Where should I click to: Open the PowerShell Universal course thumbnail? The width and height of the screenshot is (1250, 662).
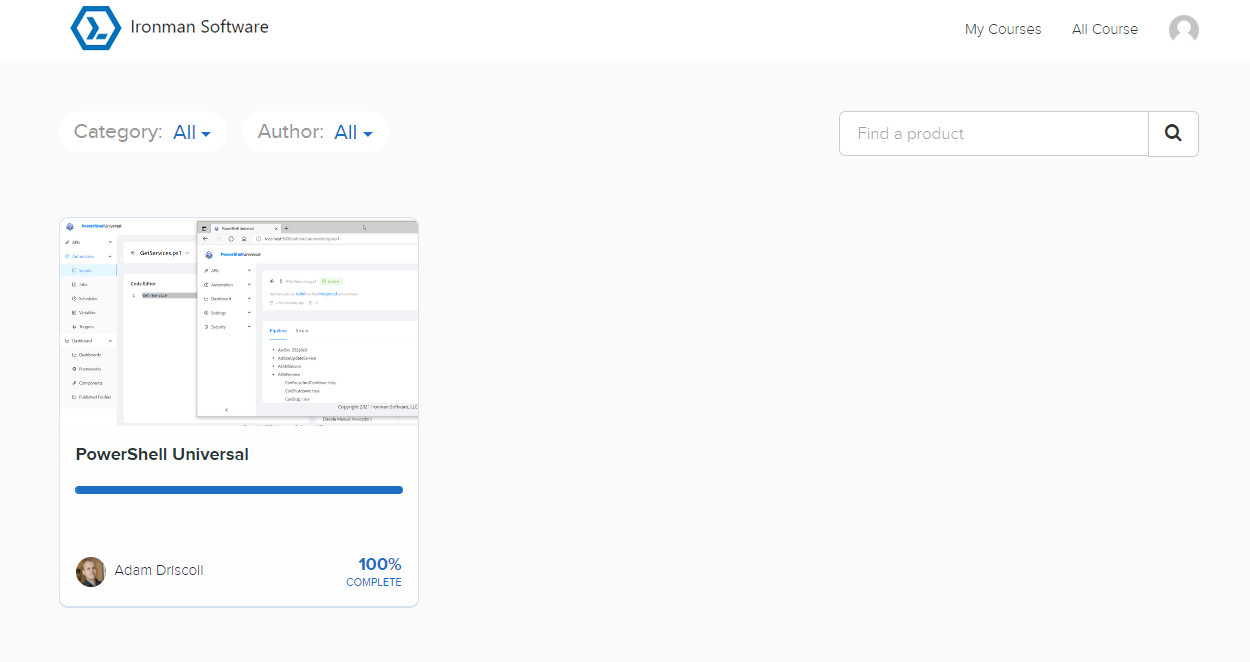pos(239,322)
